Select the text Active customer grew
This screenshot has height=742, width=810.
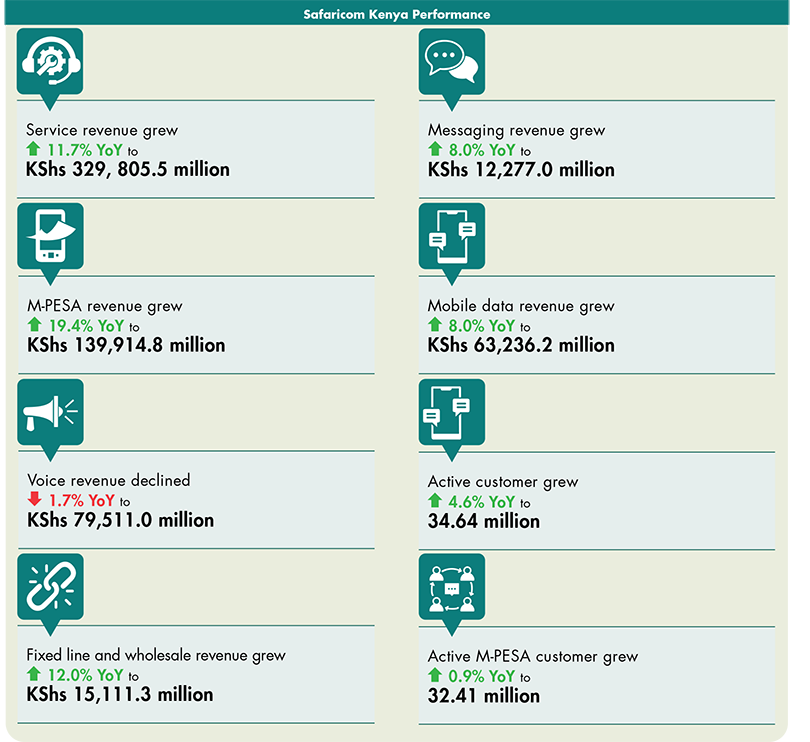tap(503, 482)
